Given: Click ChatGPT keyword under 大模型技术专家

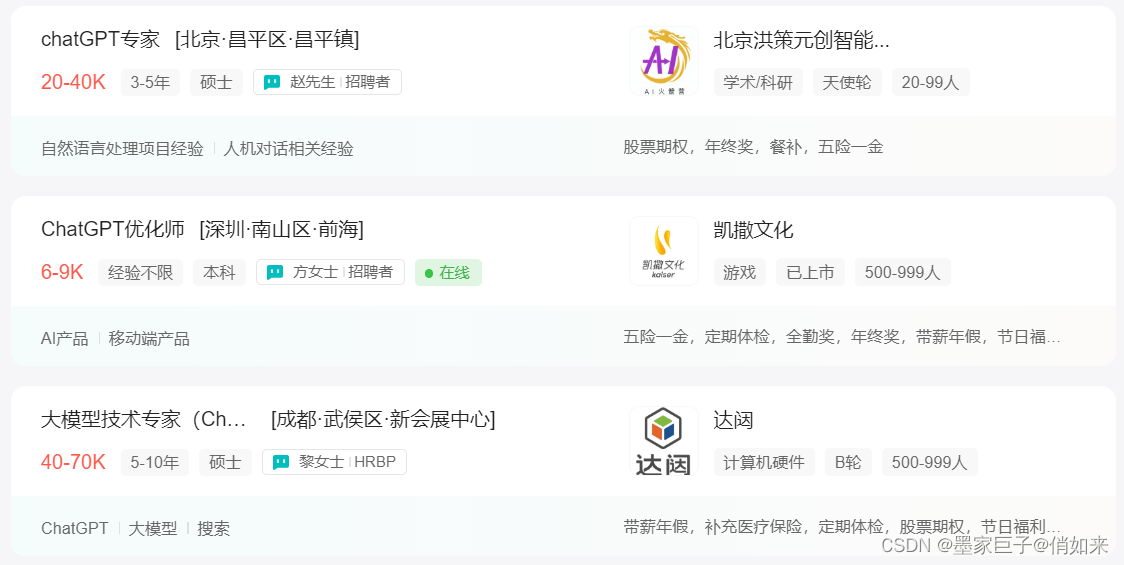Looking at the screenshot, I should pos(75,528).
